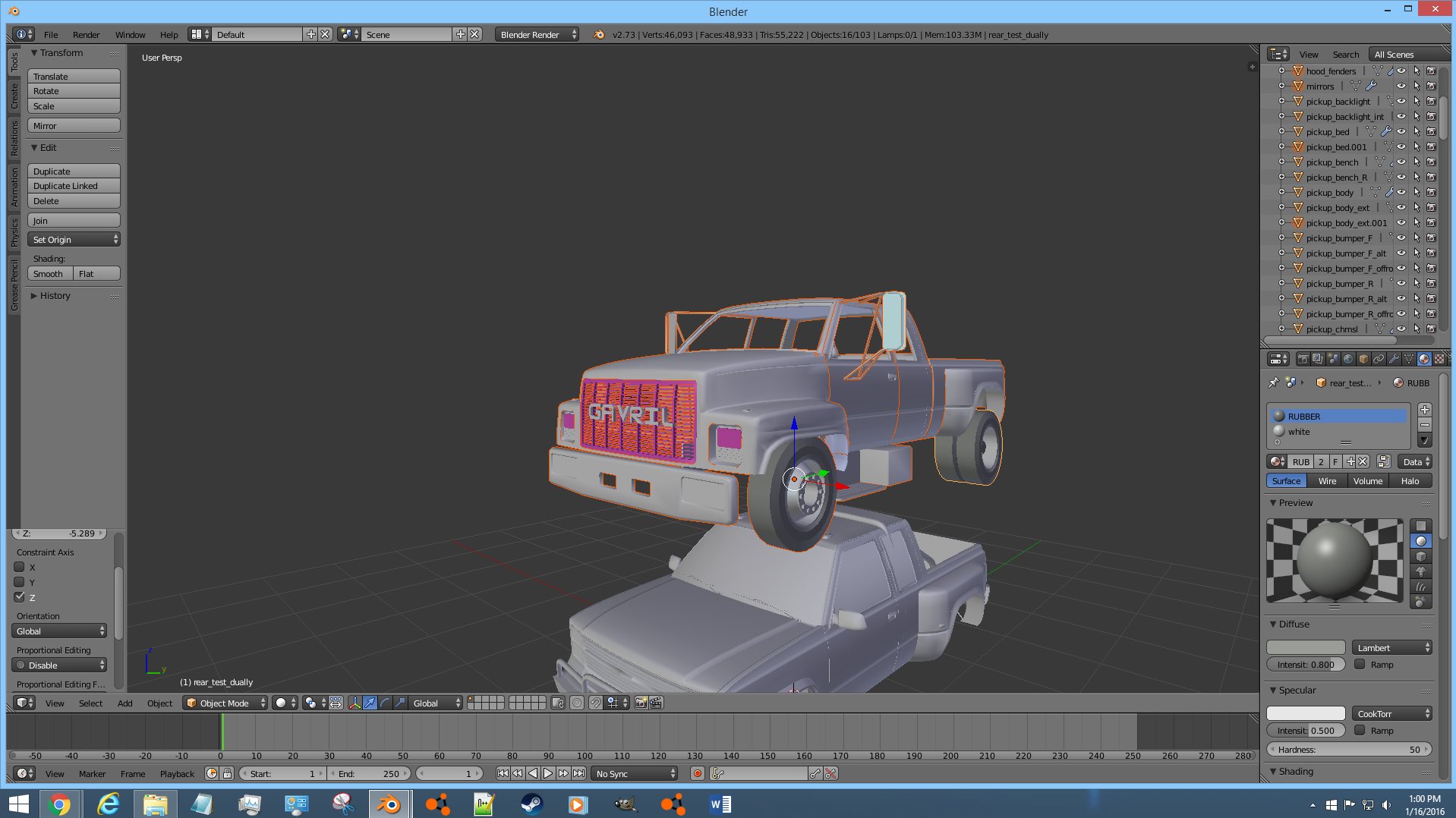Toggle visibility of pickup_body eye icon
Viewport: 1456px width, 818px height.
click(1401, 192)
